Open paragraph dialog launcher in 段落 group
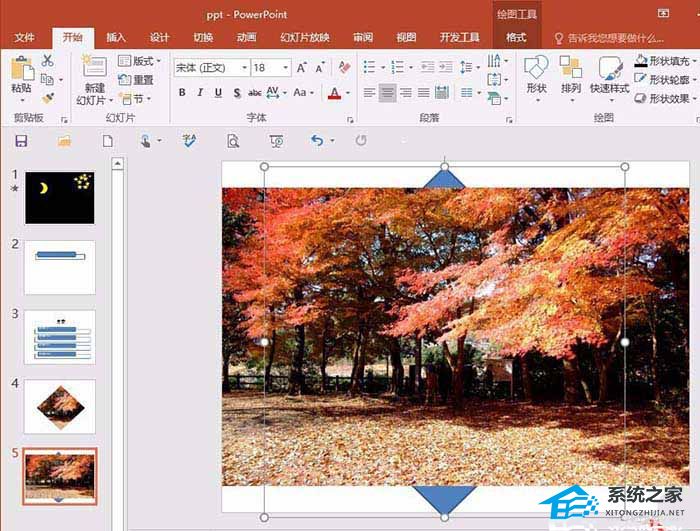 509,120
